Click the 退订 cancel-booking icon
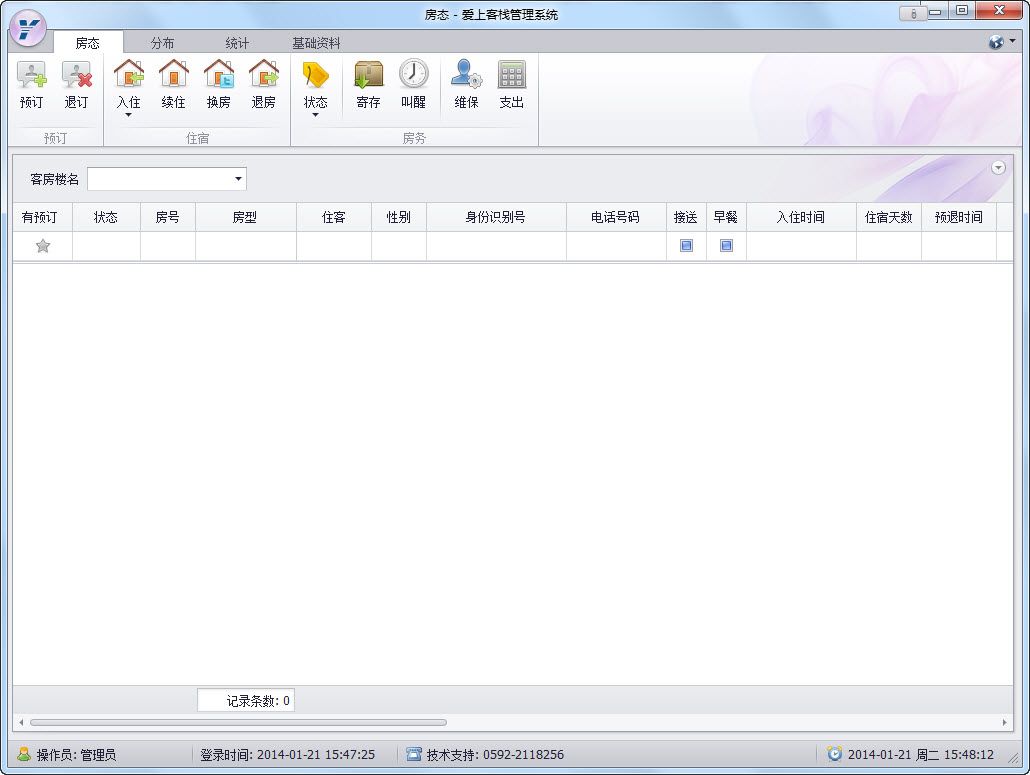 pyautogui.click(x=77, y=85)
